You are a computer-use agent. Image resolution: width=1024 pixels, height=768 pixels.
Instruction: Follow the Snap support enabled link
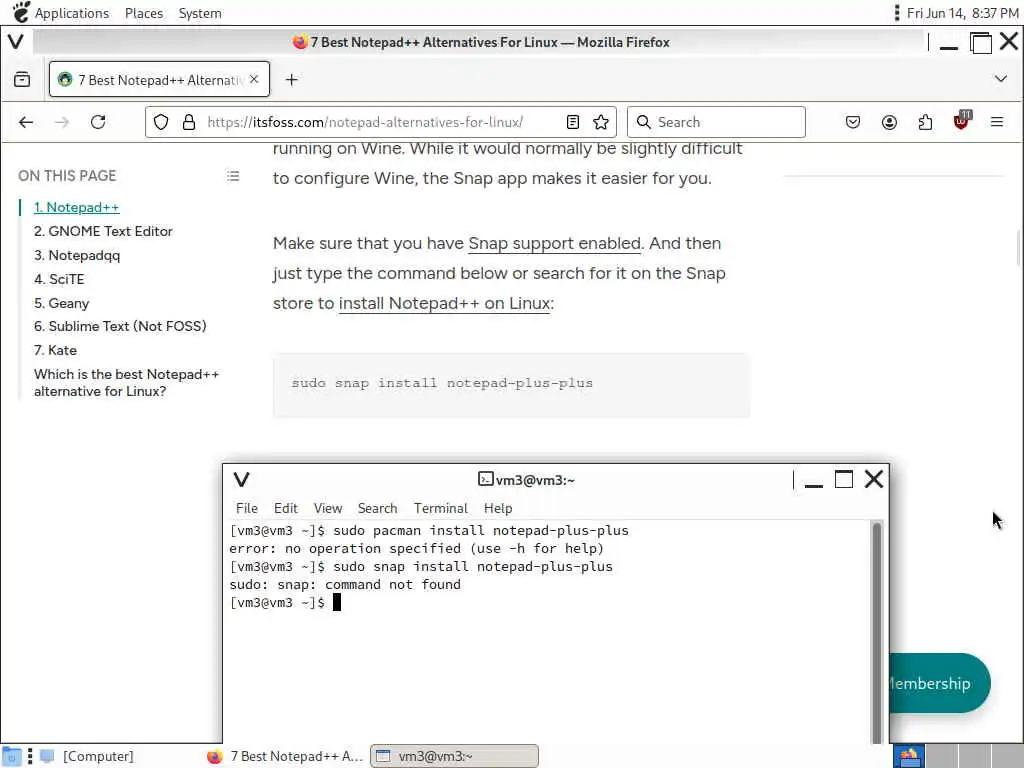(x=554, y=244)
